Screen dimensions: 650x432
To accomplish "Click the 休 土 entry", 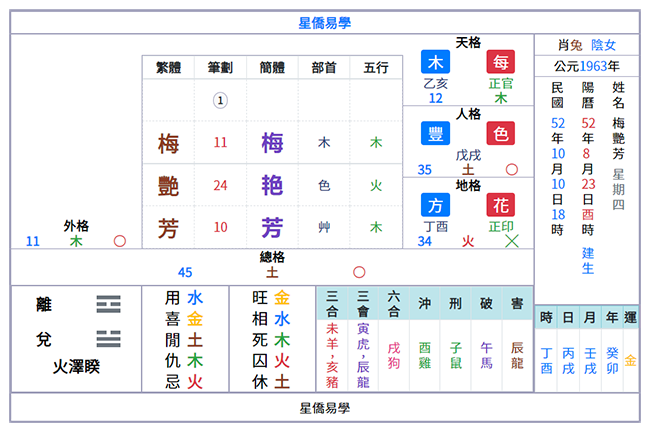I will pos(271,382).
